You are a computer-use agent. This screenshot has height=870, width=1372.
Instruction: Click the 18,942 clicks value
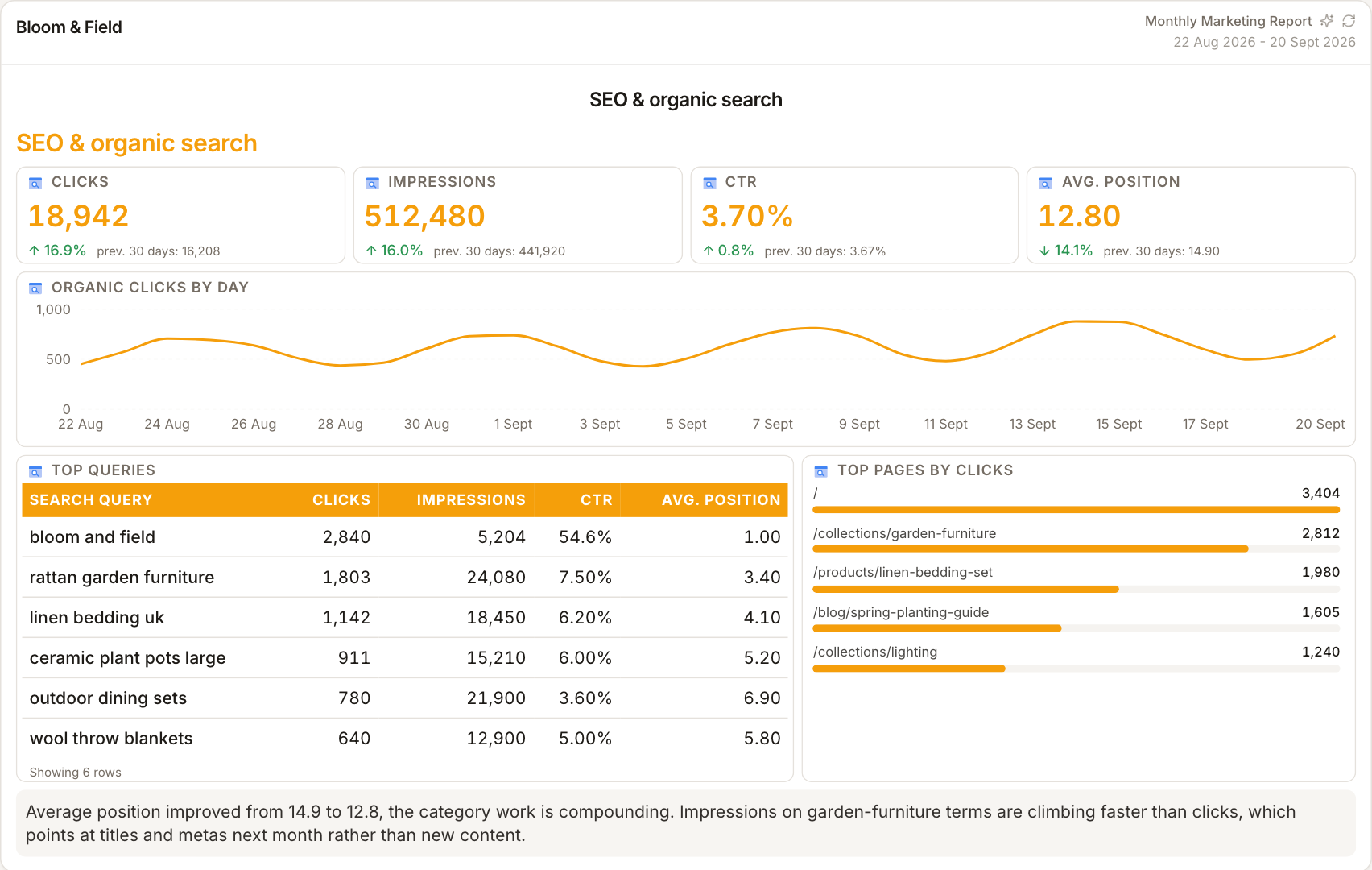click(78, 216)
